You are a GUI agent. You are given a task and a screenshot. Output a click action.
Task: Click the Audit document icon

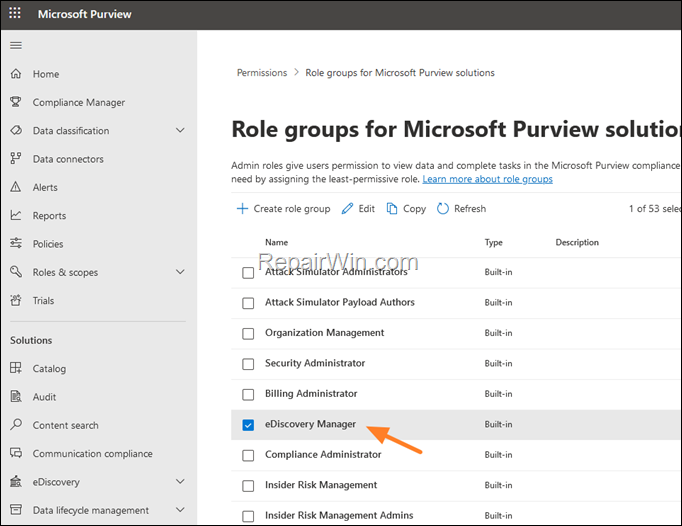point(16,396)
